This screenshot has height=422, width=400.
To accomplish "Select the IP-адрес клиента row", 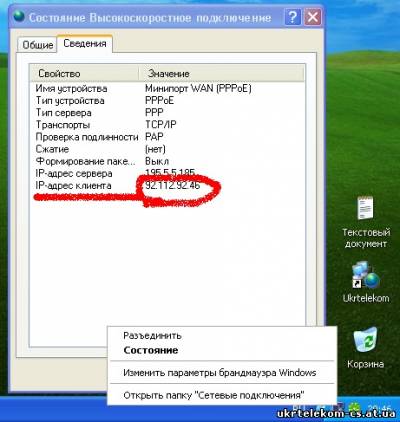I will [167, 186].
